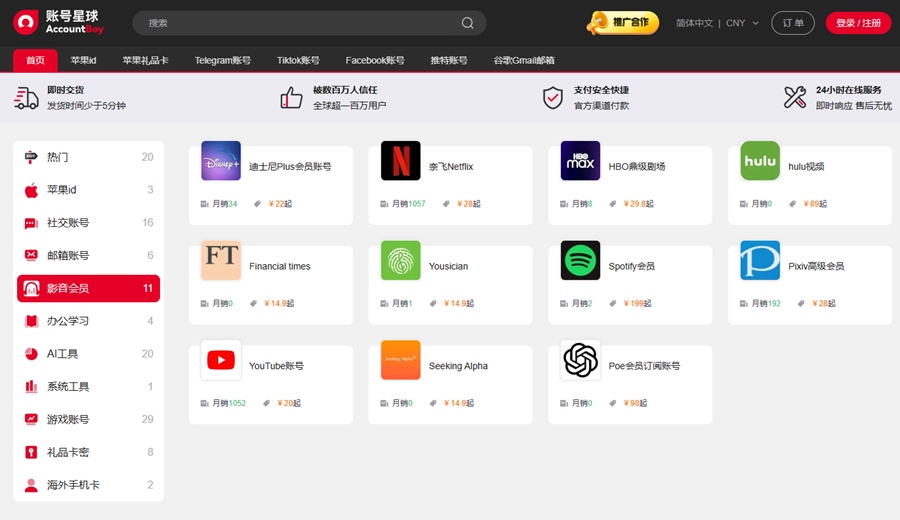Click Pixiv monthly sales 月销192
Viewport: 900px width, 520px height.
tap(766, 303)
